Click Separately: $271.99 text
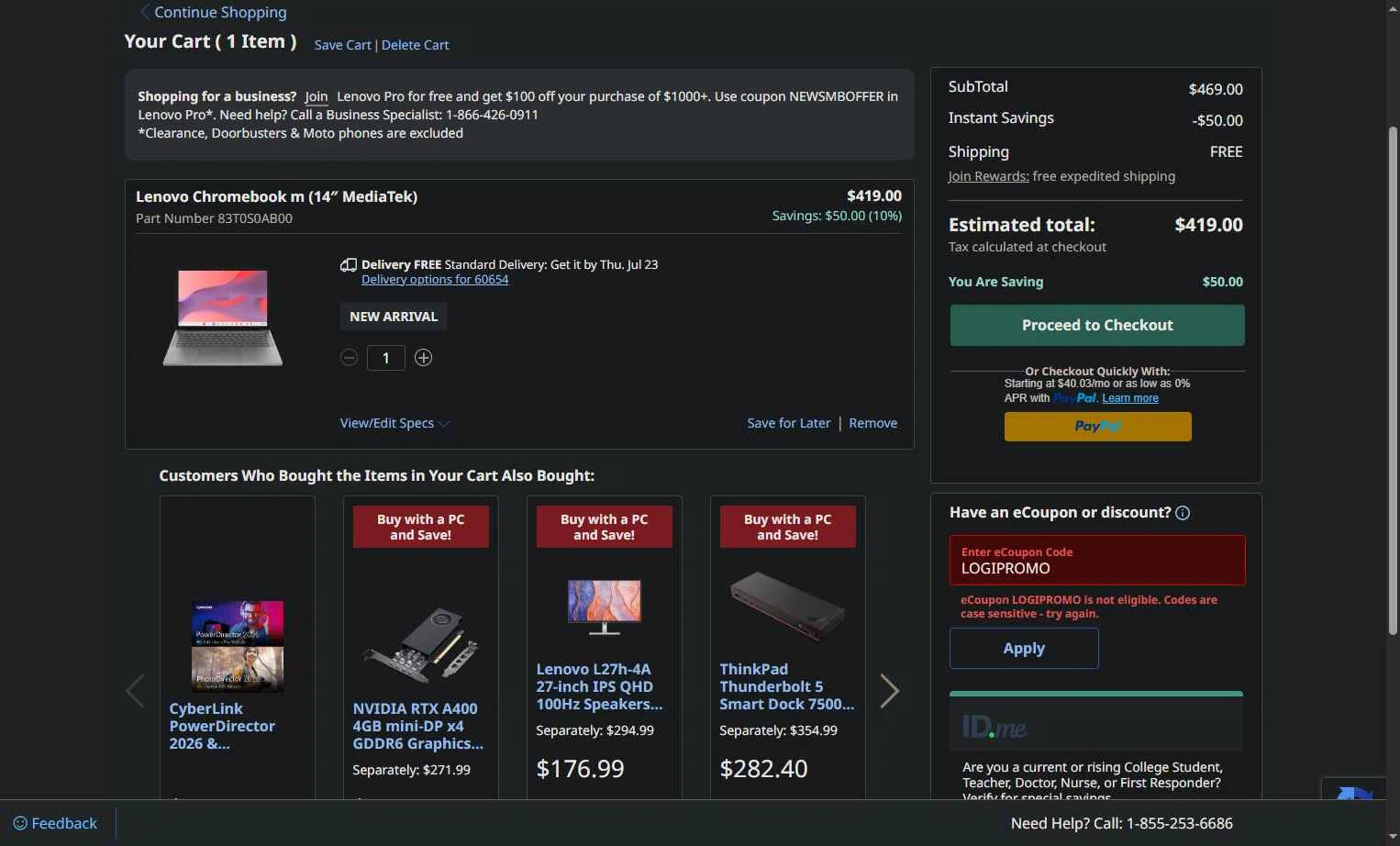 point(411,770)
